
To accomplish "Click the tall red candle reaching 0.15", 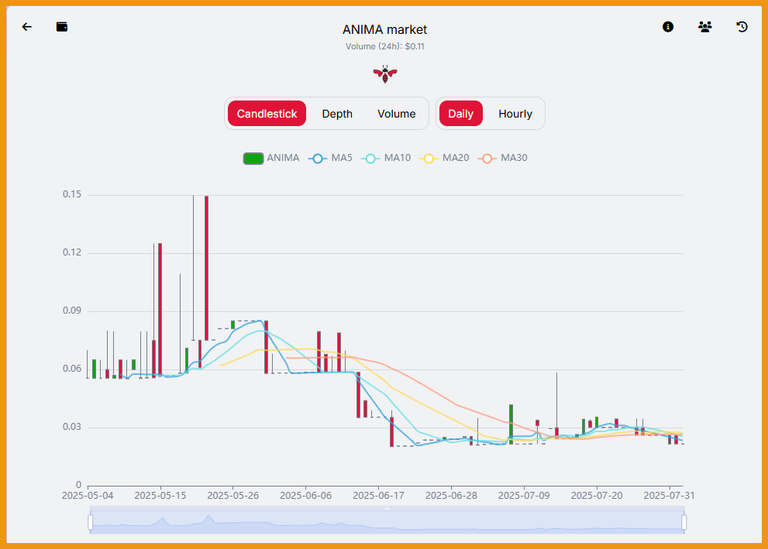I will (x=207, y=268).
